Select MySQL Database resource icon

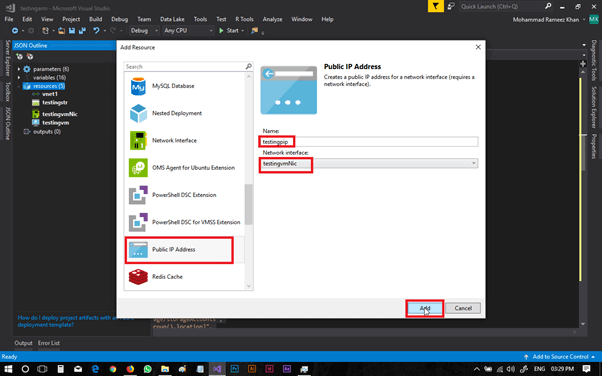138,86
